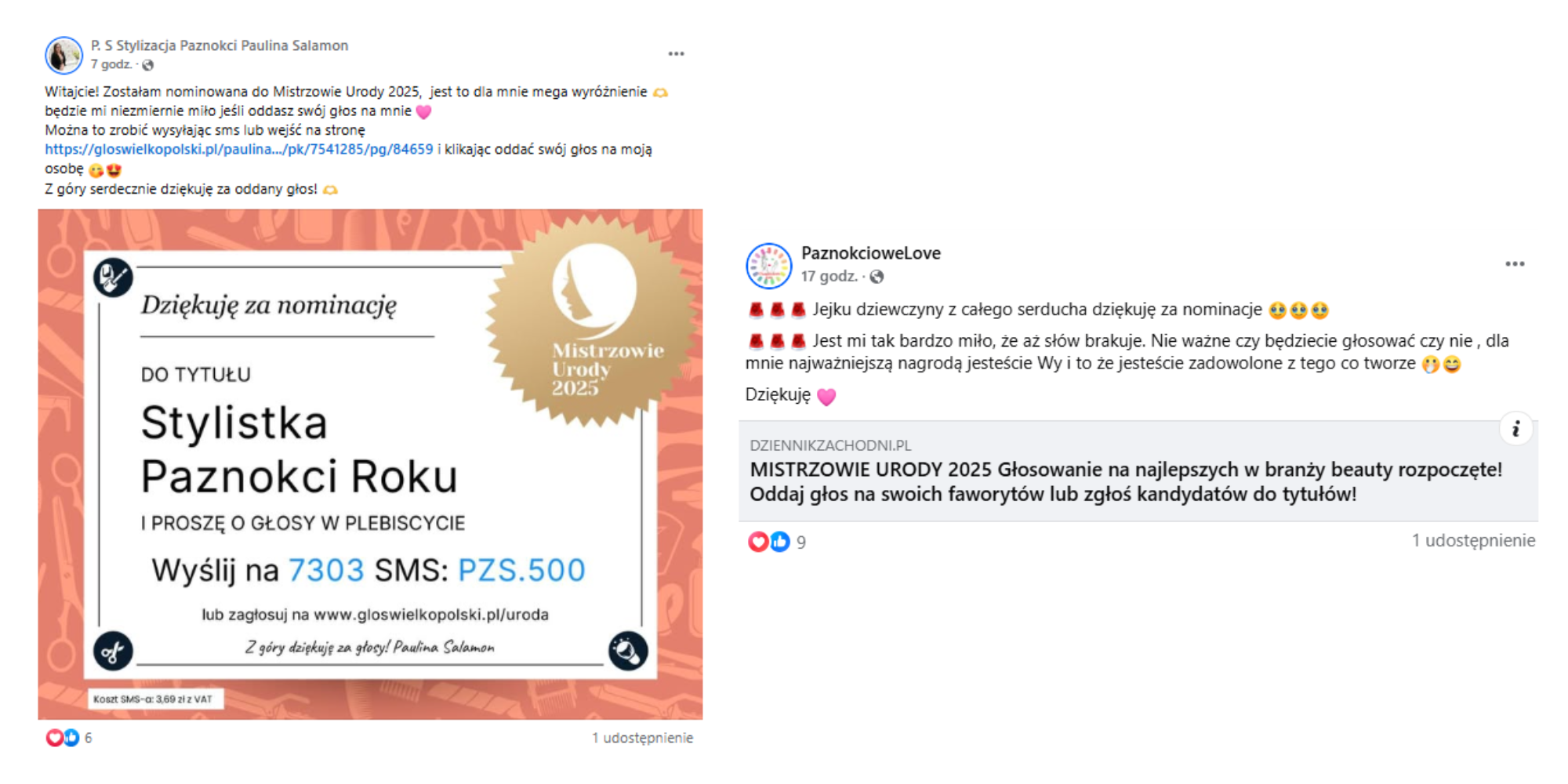This screenshot has width=1568, height=784.
Task: Open options menu on PaznokcioweLove post
Action: pyautogui.click(x=1515, y=263)
